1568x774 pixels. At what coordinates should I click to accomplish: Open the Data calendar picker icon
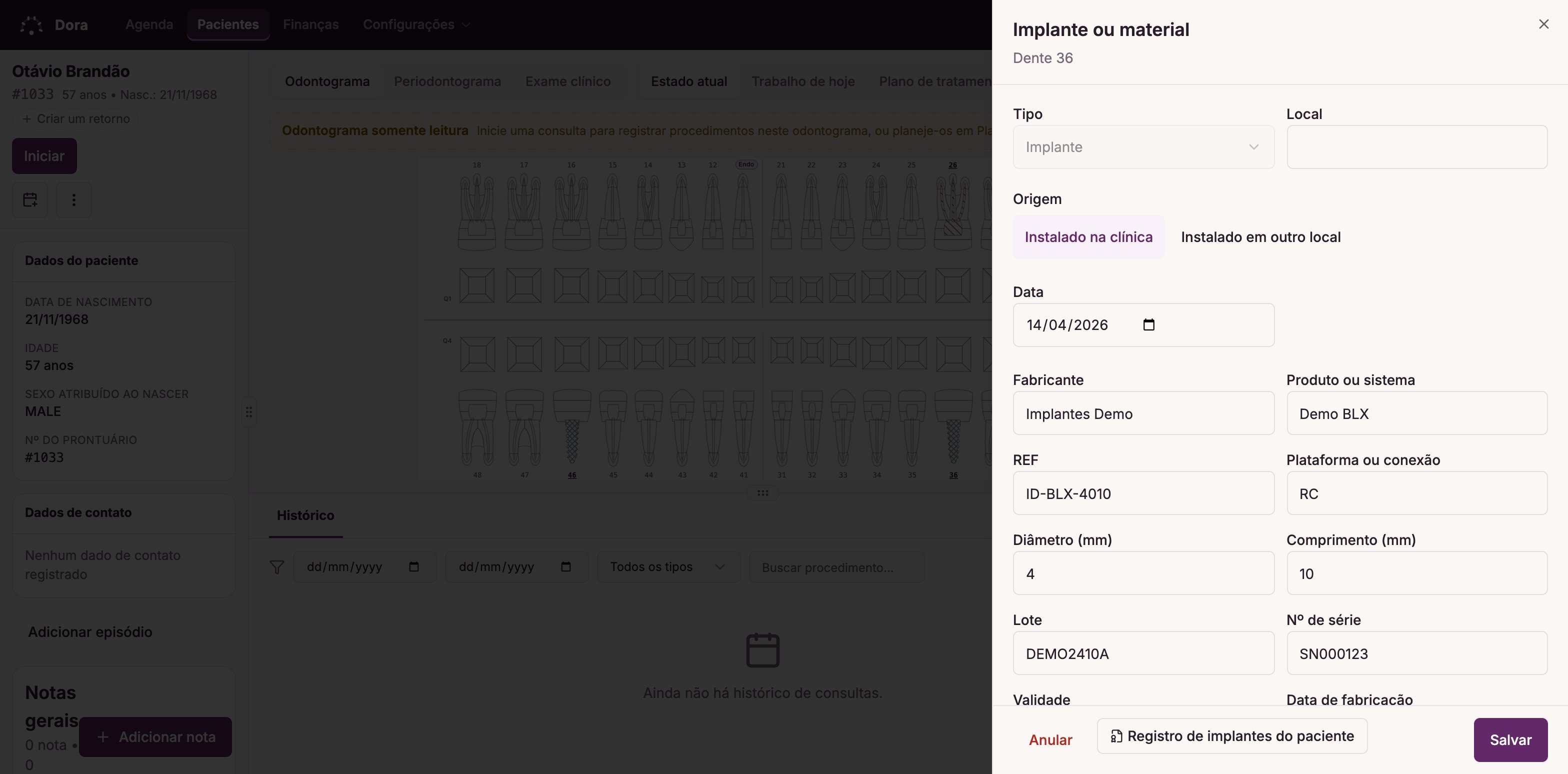1148,325
